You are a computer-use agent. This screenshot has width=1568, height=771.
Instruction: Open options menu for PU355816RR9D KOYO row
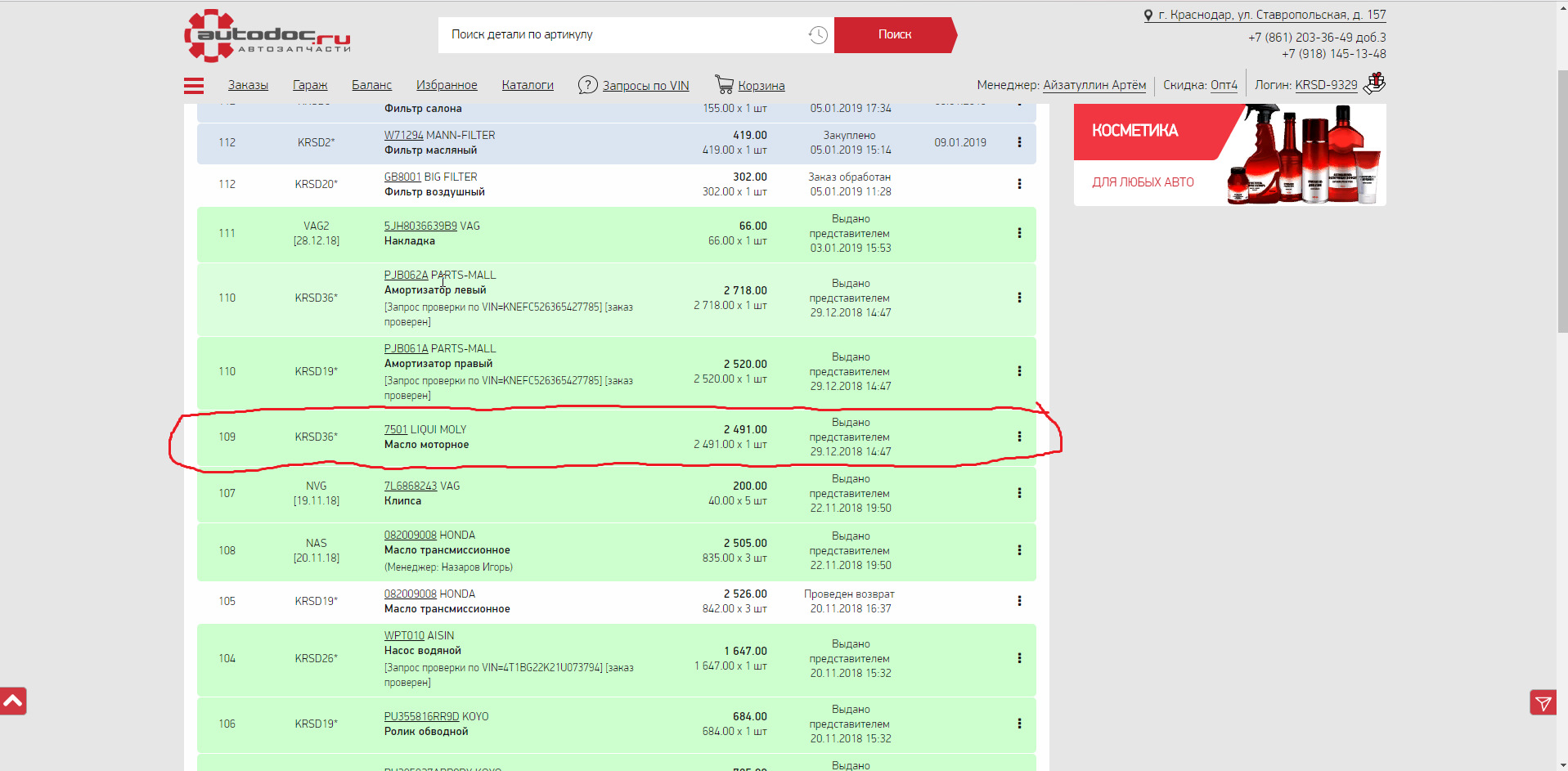tap(1019, 724)
